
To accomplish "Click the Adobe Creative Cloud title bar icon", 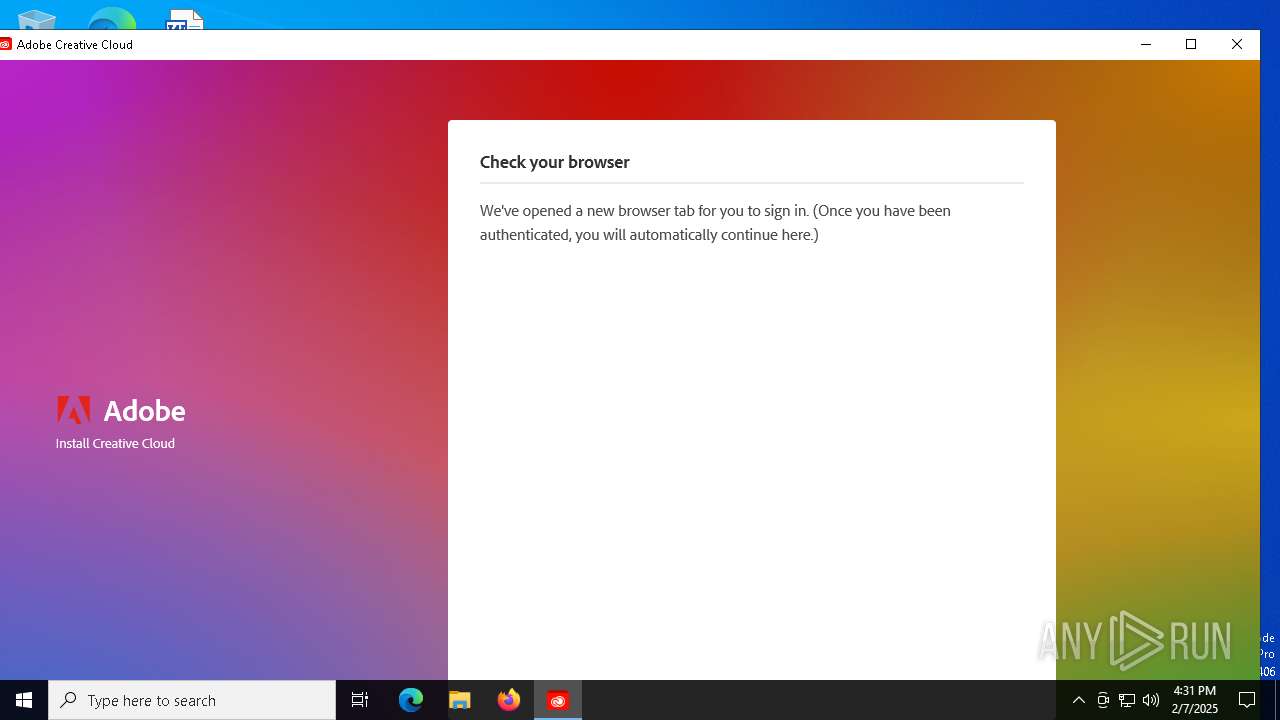I will [x=5, y=44].
